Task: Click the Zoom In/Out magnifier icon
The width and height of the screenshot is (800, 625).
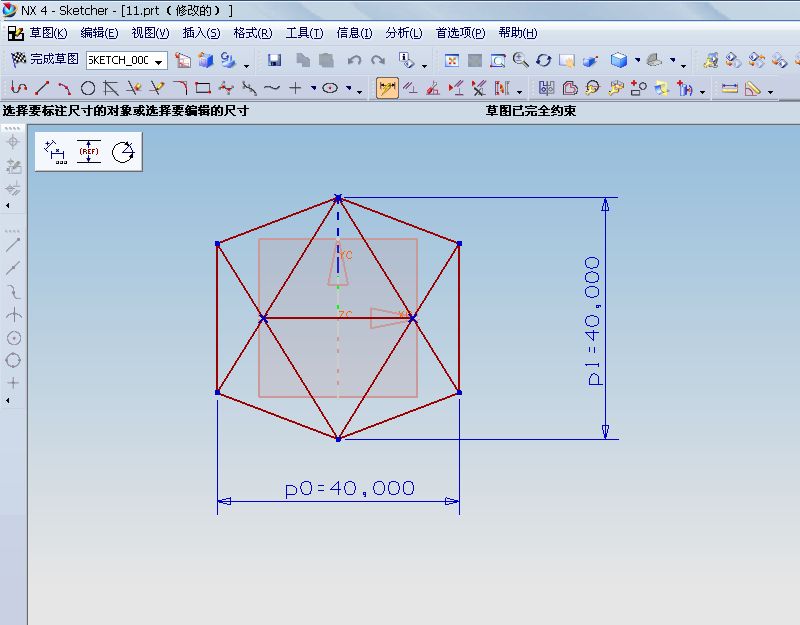Action: (520, 60)
